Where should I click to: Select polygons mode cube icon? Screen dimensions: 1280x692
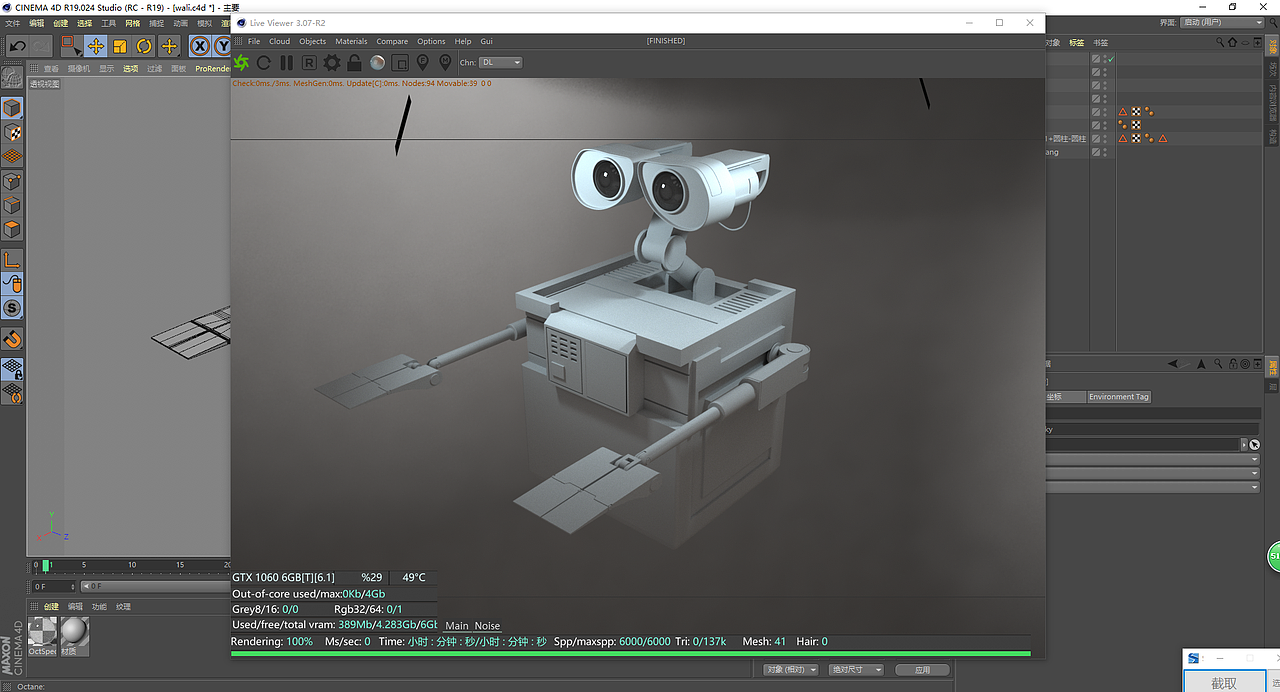click(x=12, y=229)
